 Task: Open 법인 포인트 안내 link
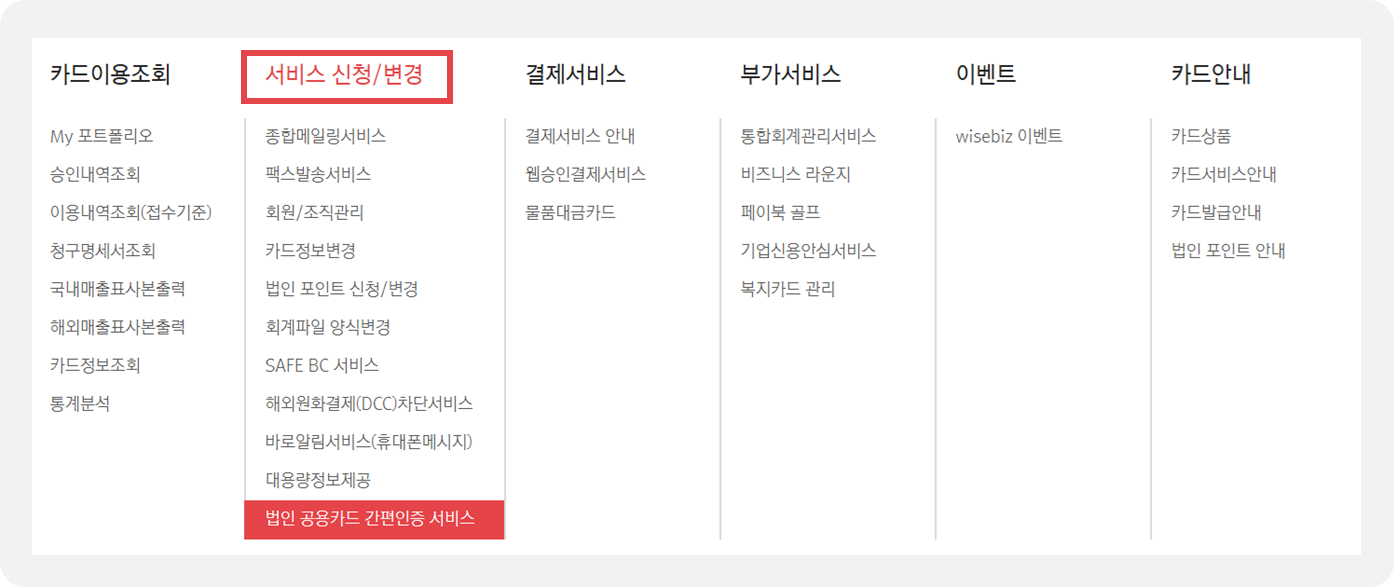click(x=1228, y=251)
